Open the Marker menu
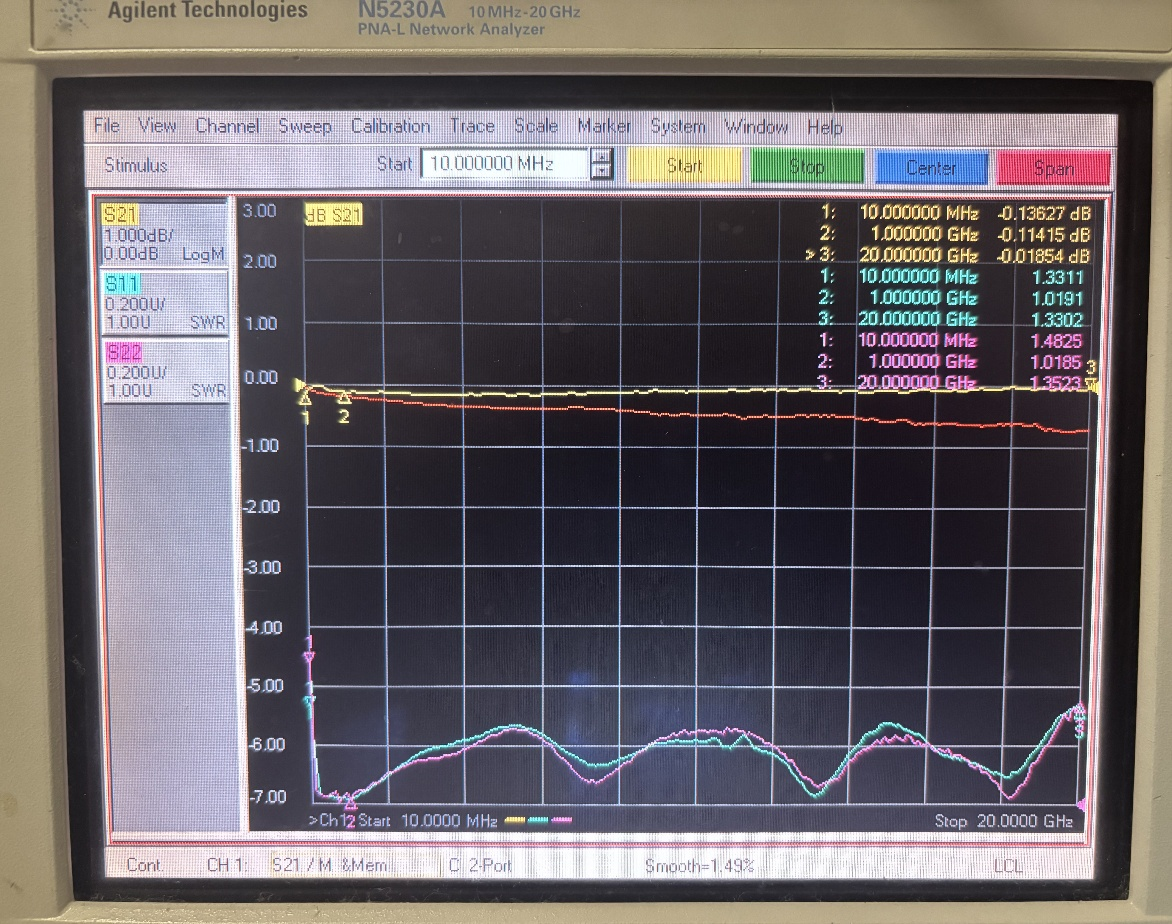The height and width of the screenshot is (924, 1172). tap(604, 126)
